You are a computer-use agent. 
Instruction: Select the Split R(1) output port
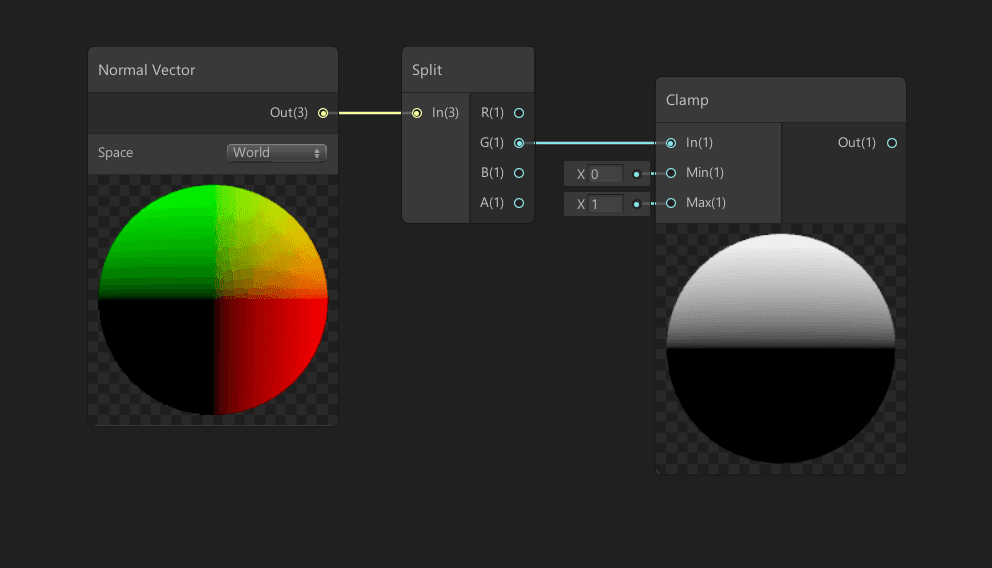coord(519,113)
